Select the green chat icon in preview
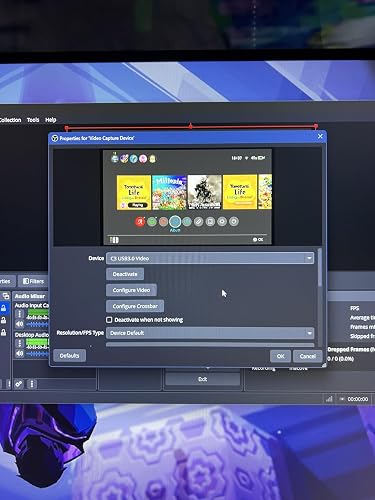 (152, 221)
